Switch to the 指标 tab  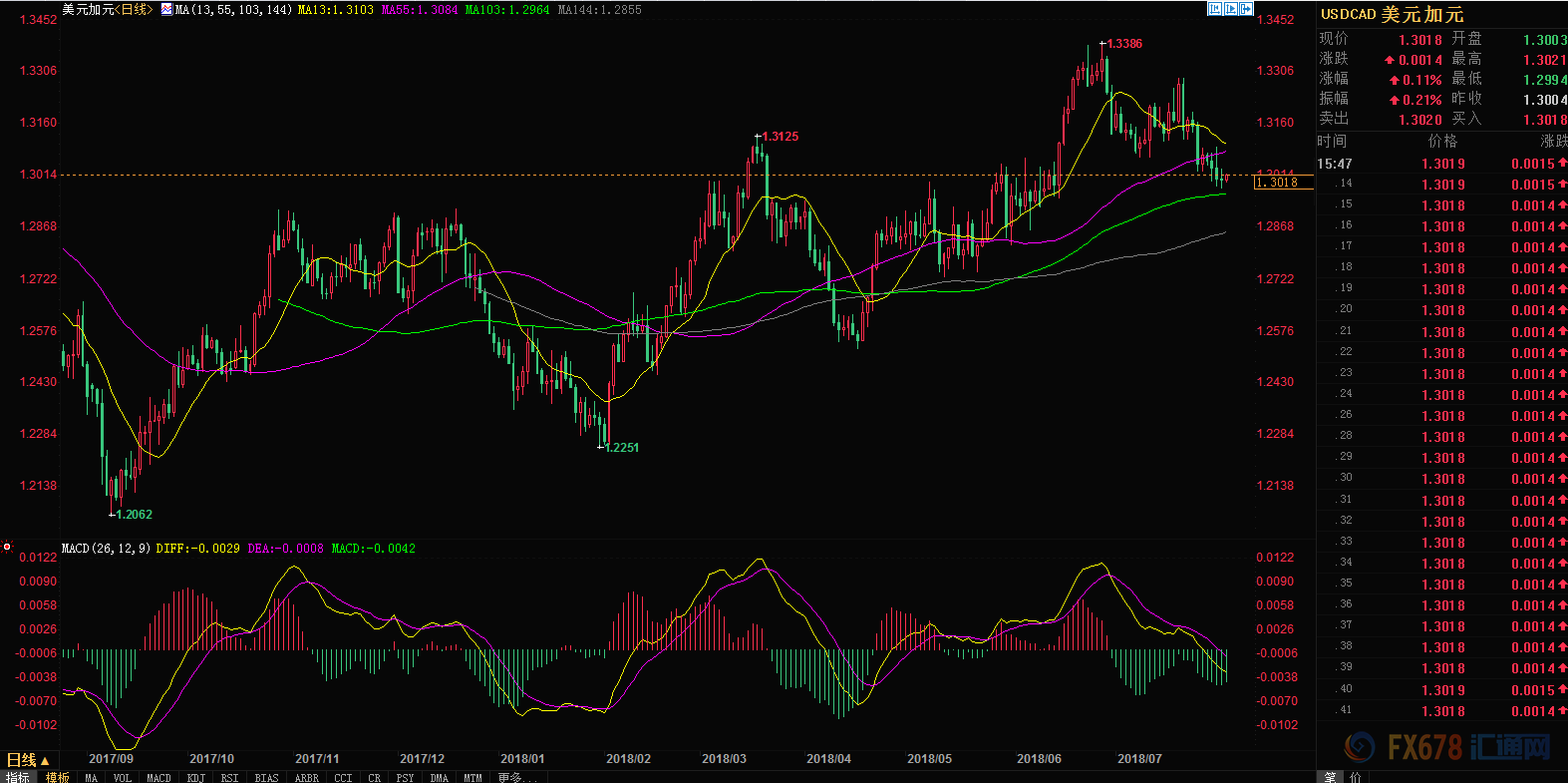pyautogui.click(x=18, y=777)
